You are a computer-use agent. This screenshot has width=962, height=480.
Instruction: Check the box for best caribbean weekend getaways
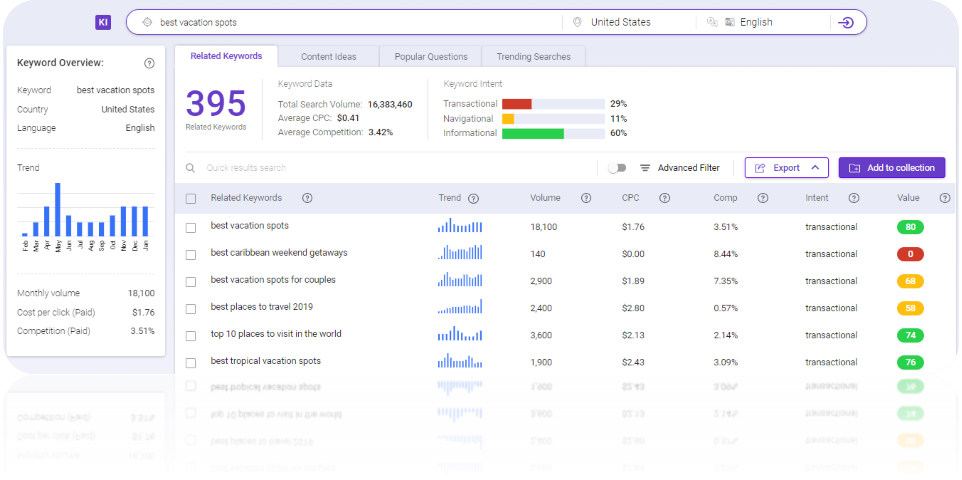click(191, 255)
